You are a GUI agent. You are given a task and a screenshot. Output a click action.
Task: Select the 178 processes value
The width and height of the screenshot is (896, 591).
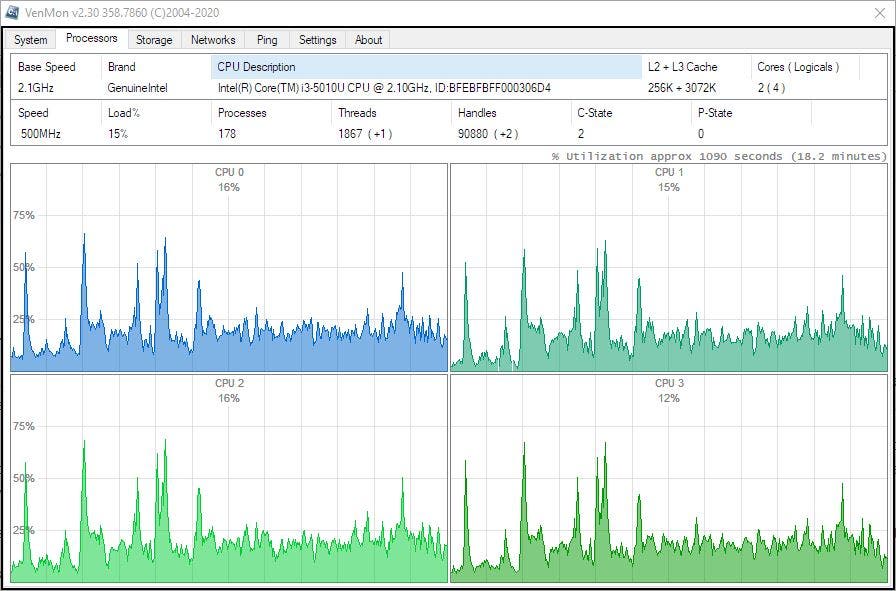pos(227,134)
